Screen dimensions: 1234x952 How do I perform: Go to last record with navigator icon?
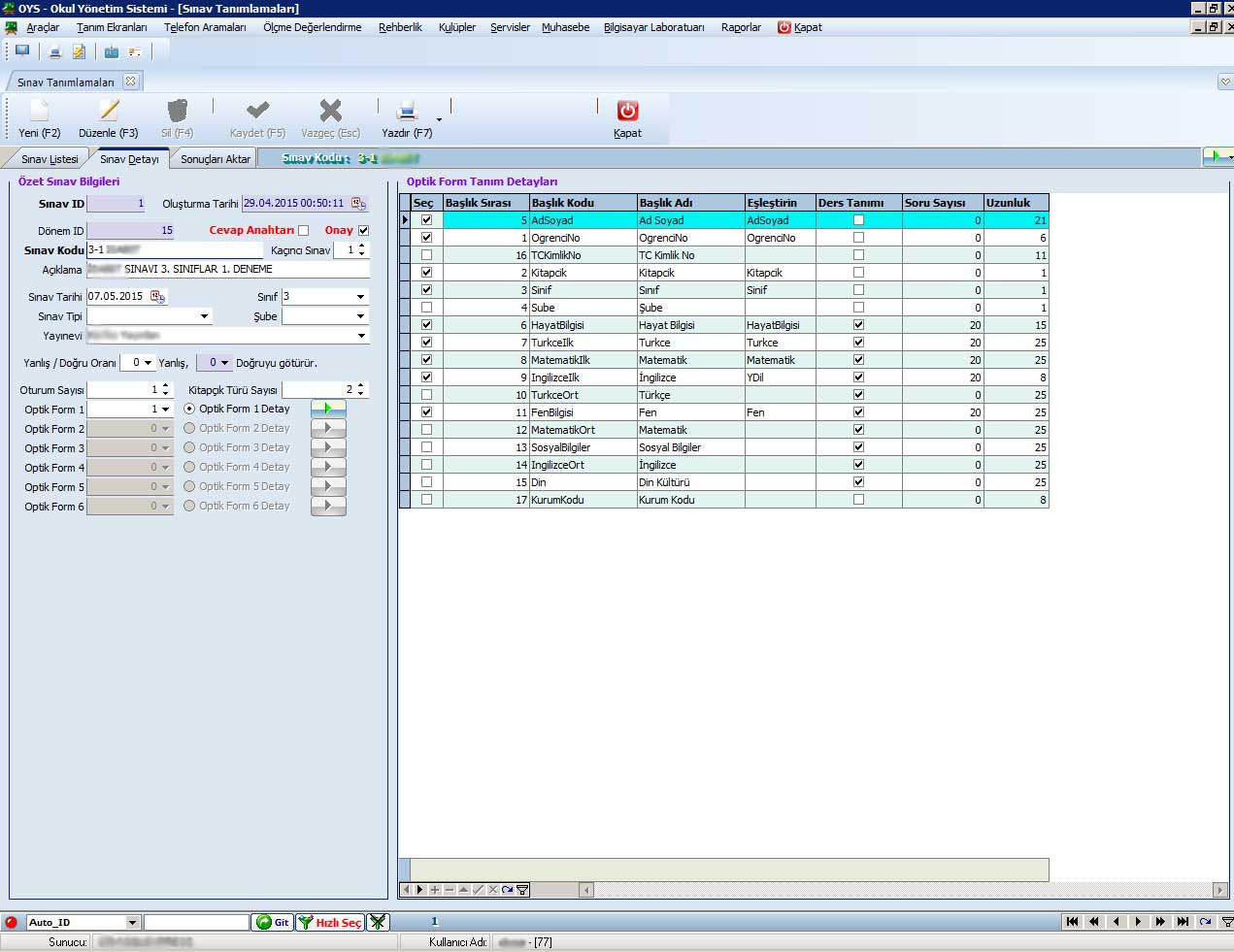pos(1182,922)
